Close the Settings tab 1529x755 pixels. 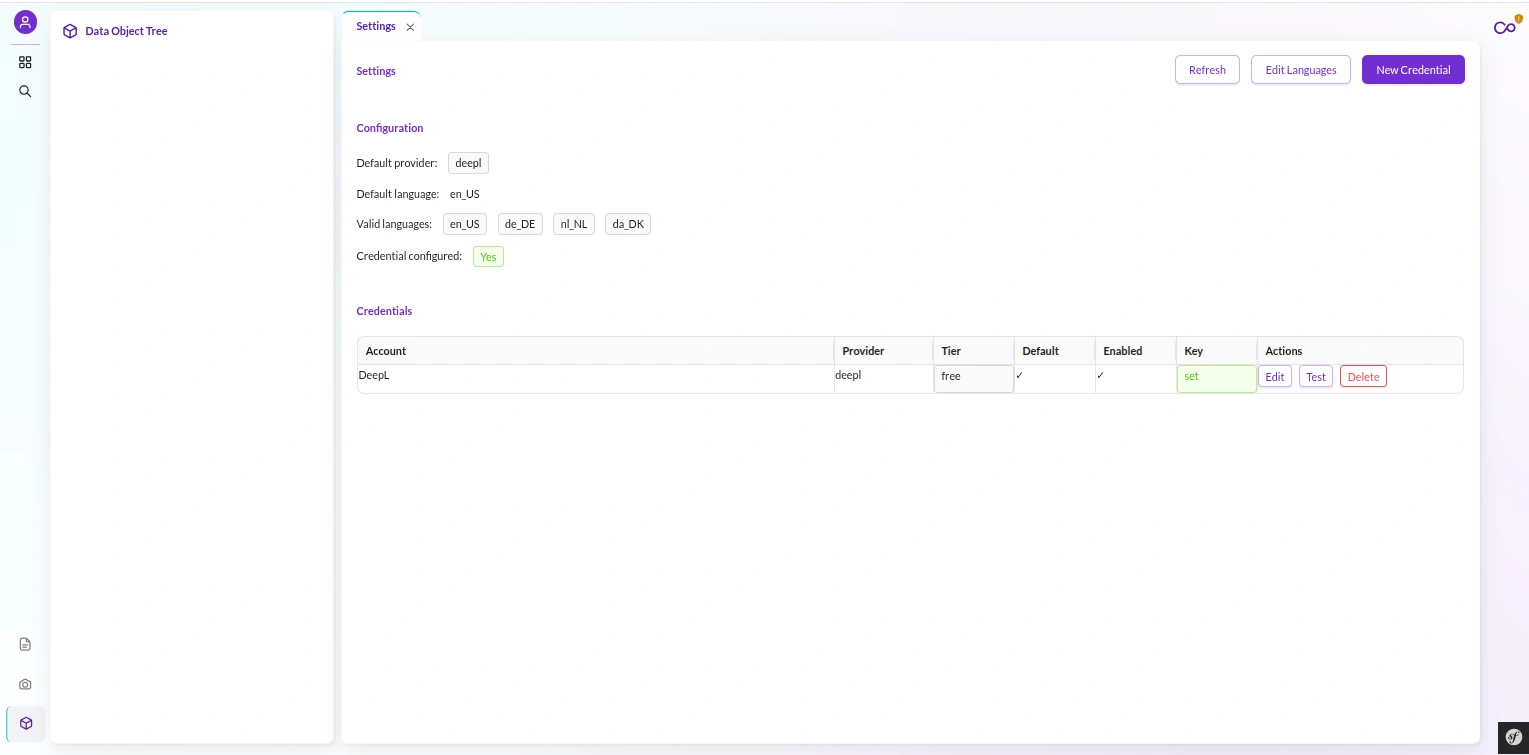[410, 27]
